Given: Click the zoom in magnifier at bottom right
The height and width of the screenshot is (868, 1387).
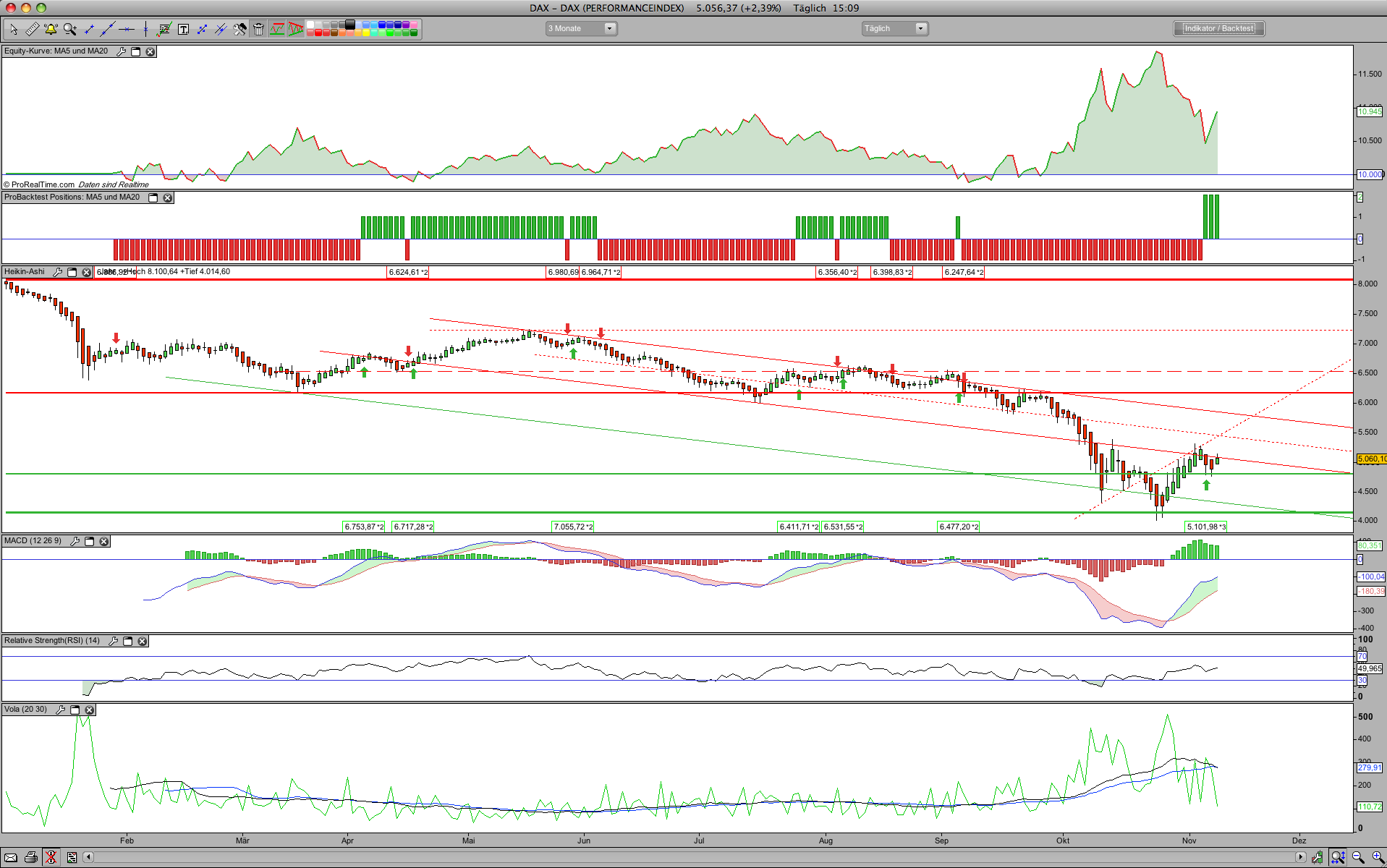Looking at the screenshot, I should click(x=1377, y=857).
